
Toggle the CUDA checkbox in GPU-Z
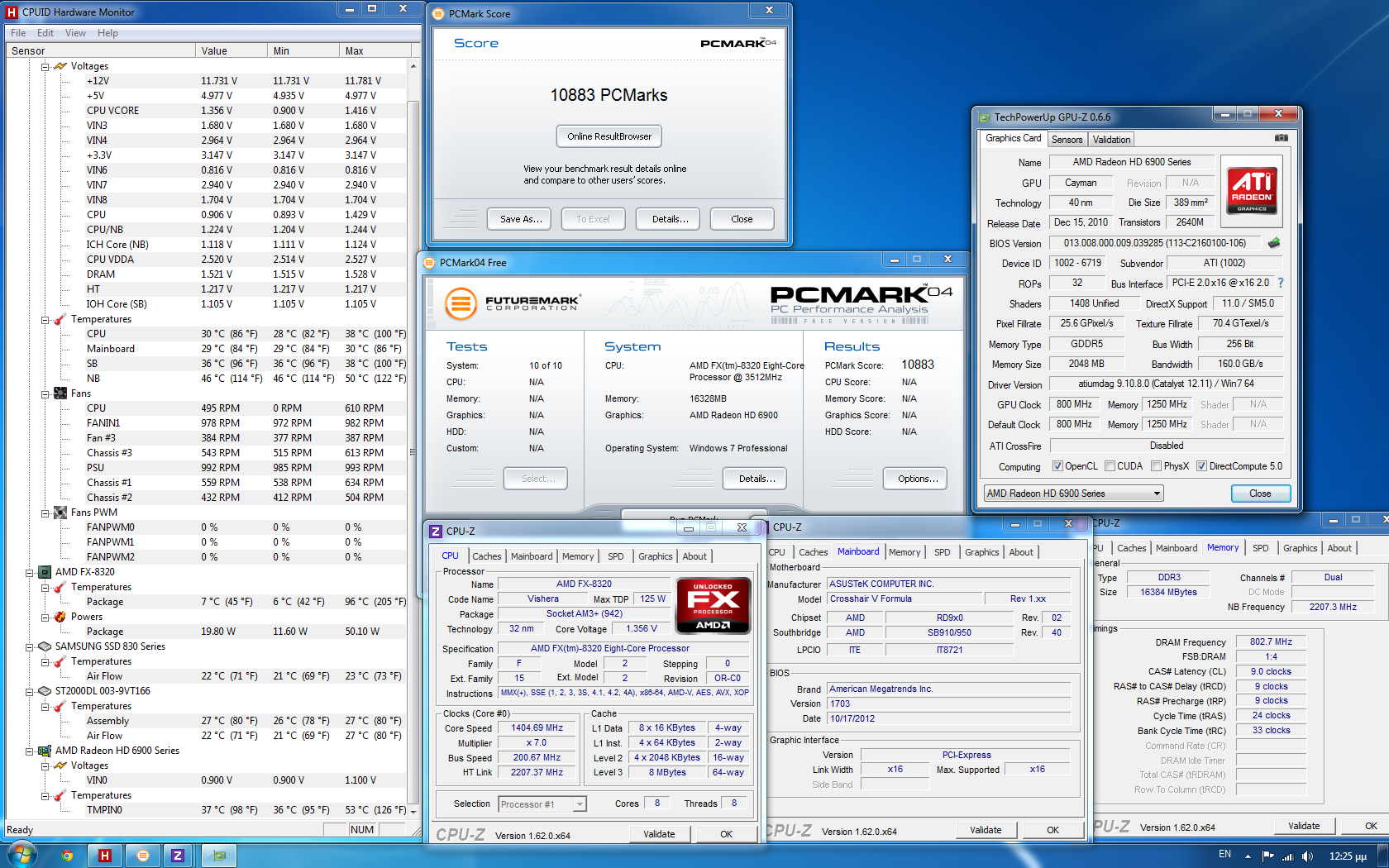1110,466
